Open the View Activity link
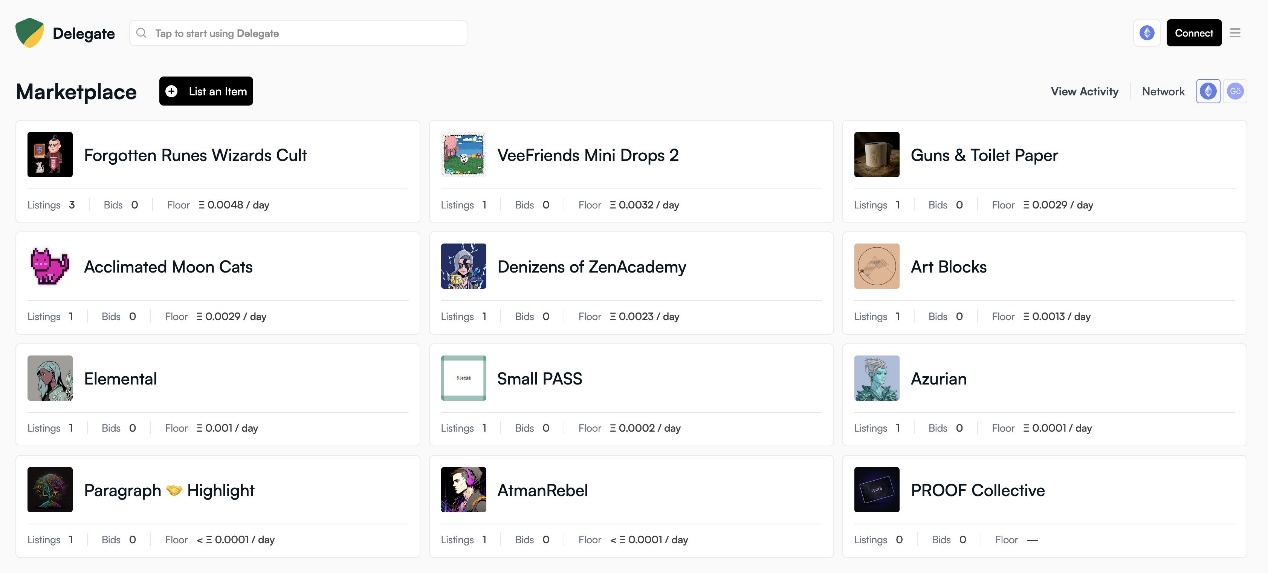Image resolution: width=1268 pixels, height=573 pixels. 1084,91
